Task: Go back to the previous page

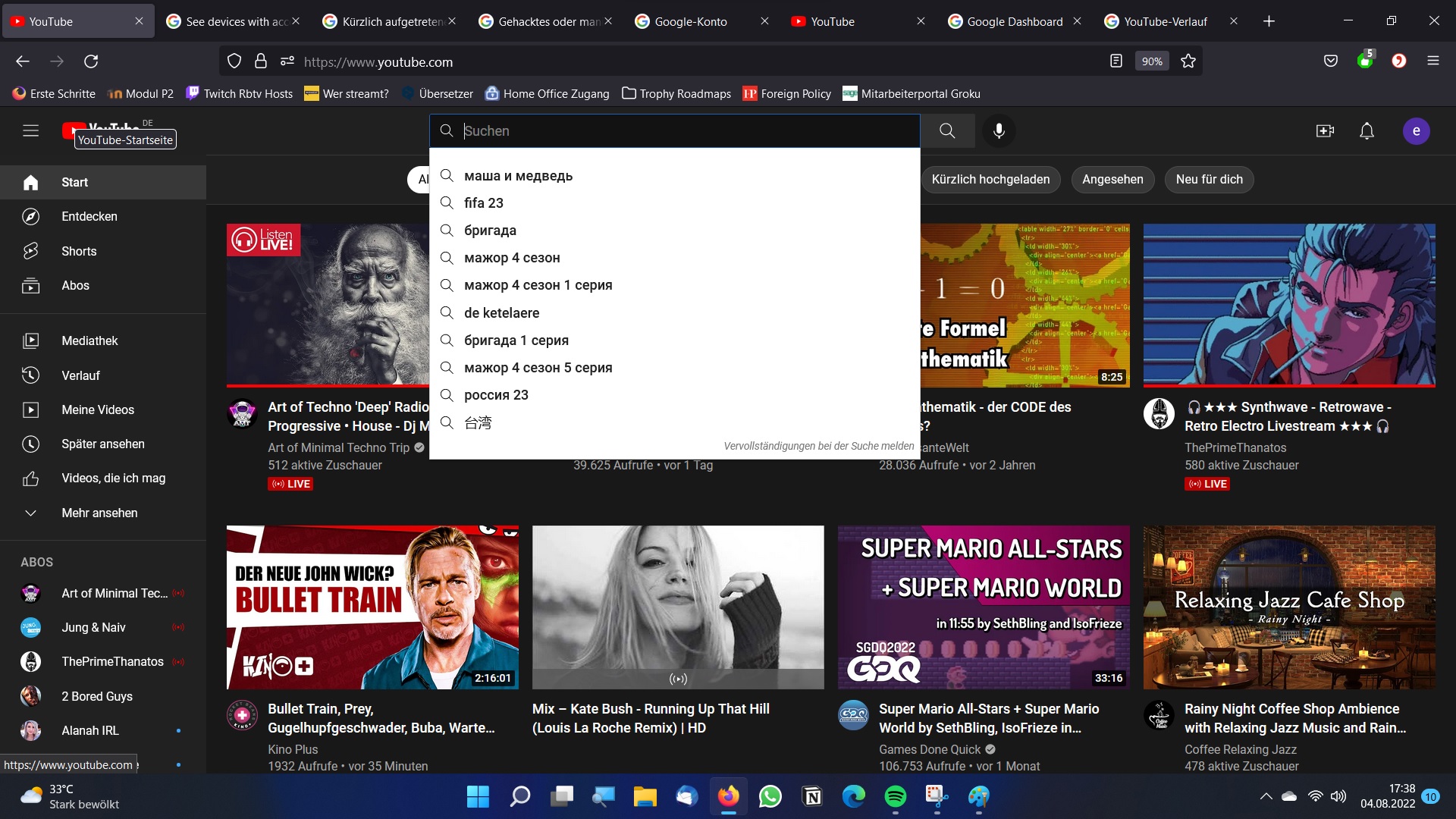Action: [x=23, y=61]
